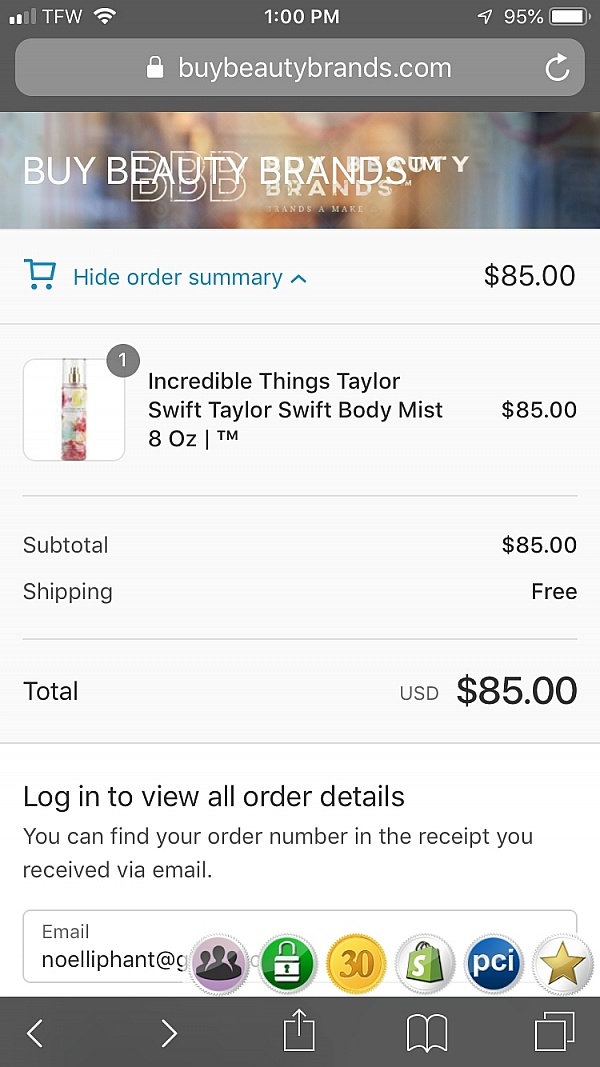This screenshot has width=600, height=1067.
Task: Click the padlock icon beside the URL
Action: point(155,68)
